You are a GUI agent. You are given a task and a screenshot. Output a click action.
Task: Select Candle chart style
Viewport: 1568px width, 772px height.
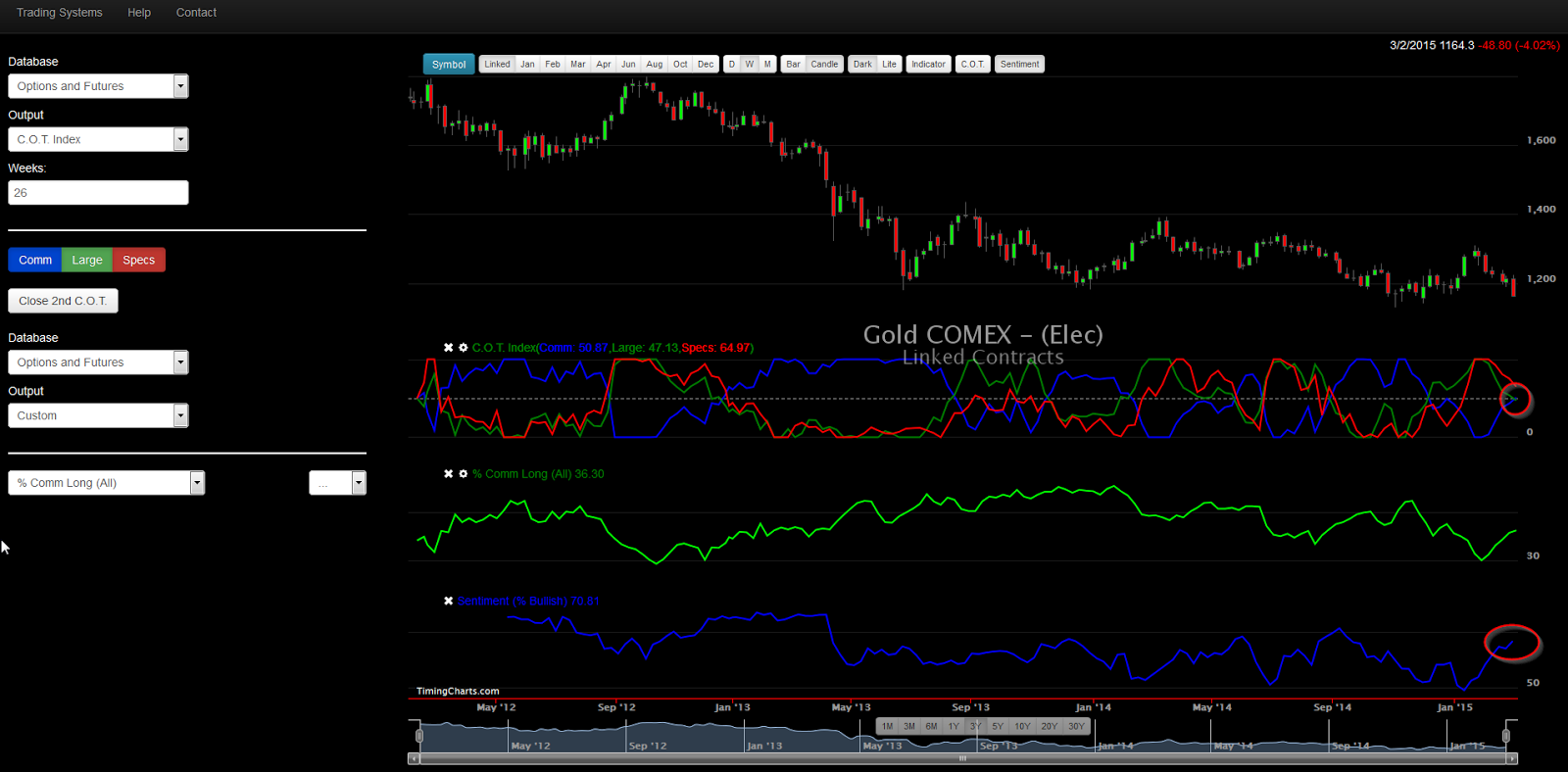824,64
